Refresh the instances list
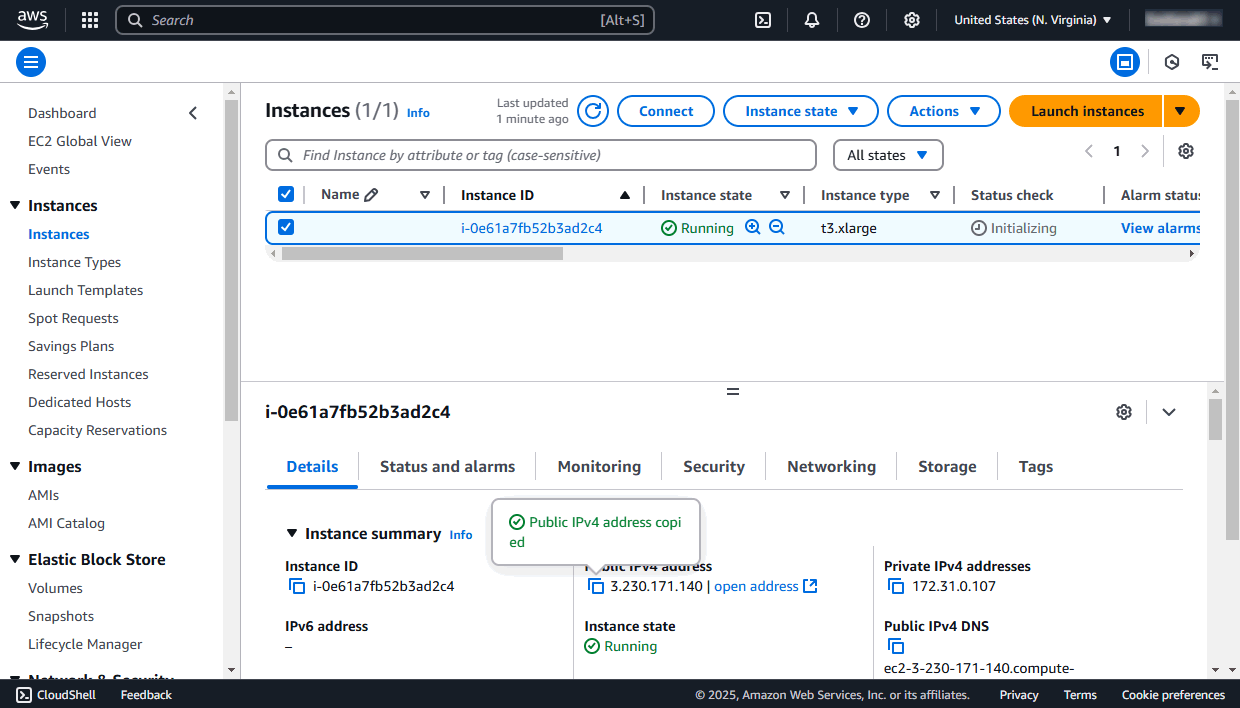The image size is (1240, 708). [592, 111]
